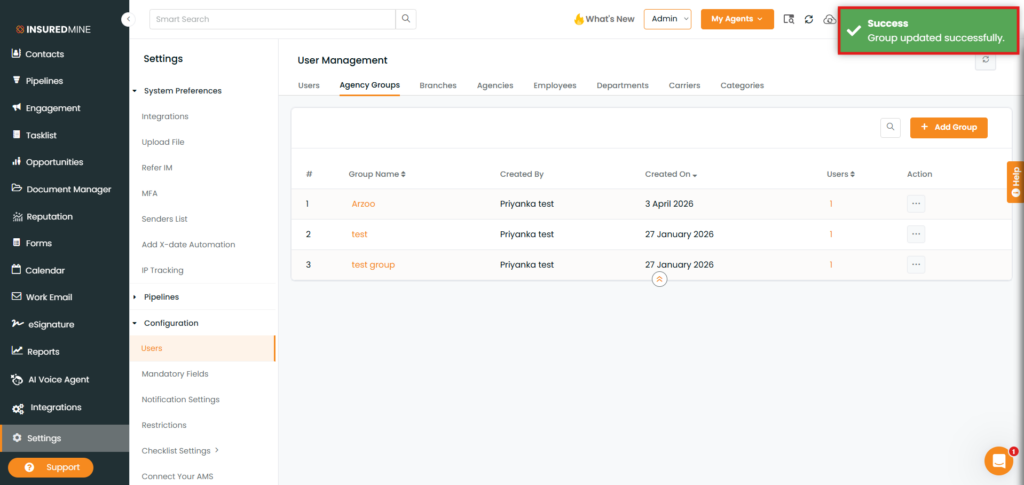
Task: Collapse the System Preferences section
Action: 135,91
